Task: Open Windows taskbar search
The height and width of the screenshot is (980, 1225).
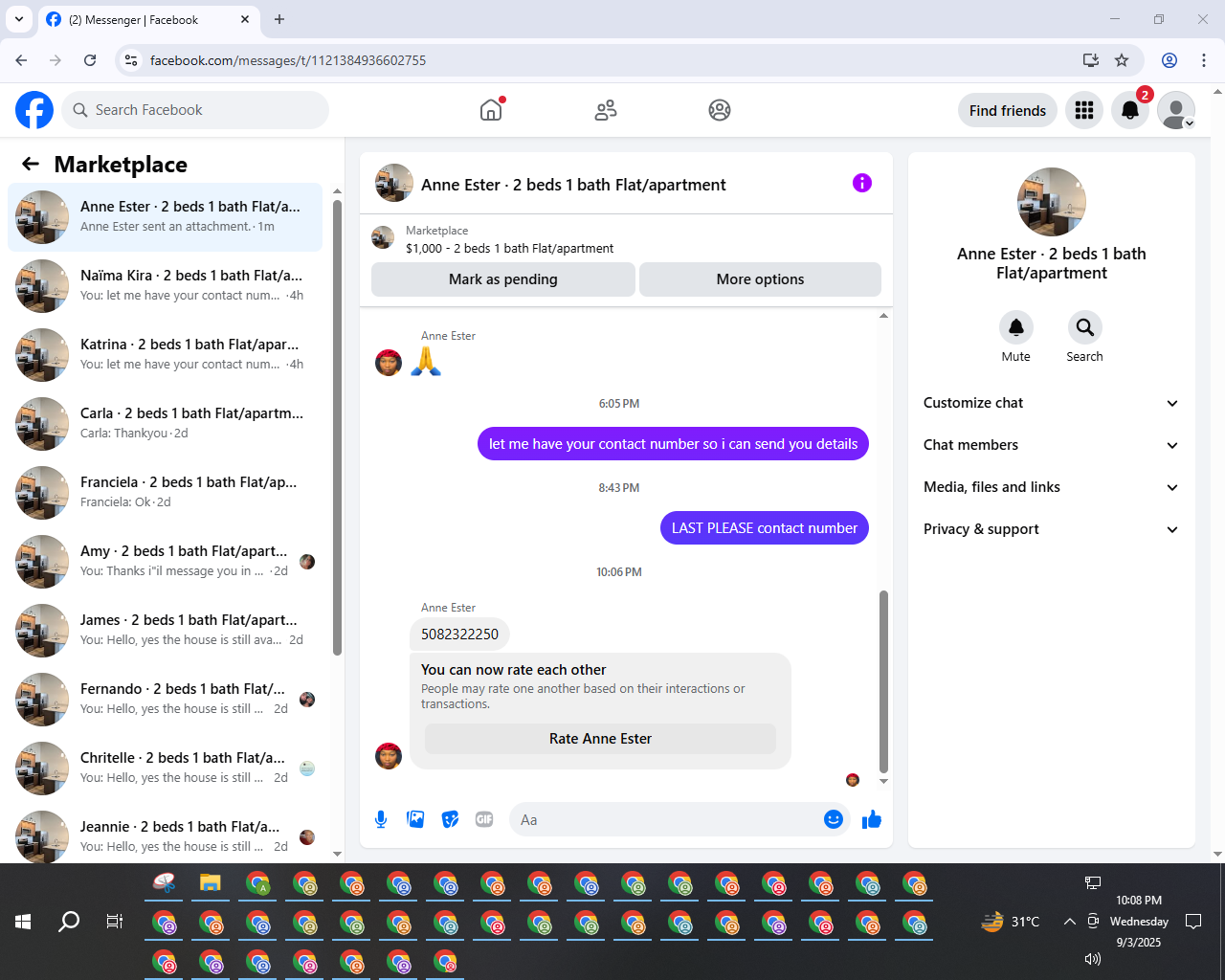Action: [69, 922]
